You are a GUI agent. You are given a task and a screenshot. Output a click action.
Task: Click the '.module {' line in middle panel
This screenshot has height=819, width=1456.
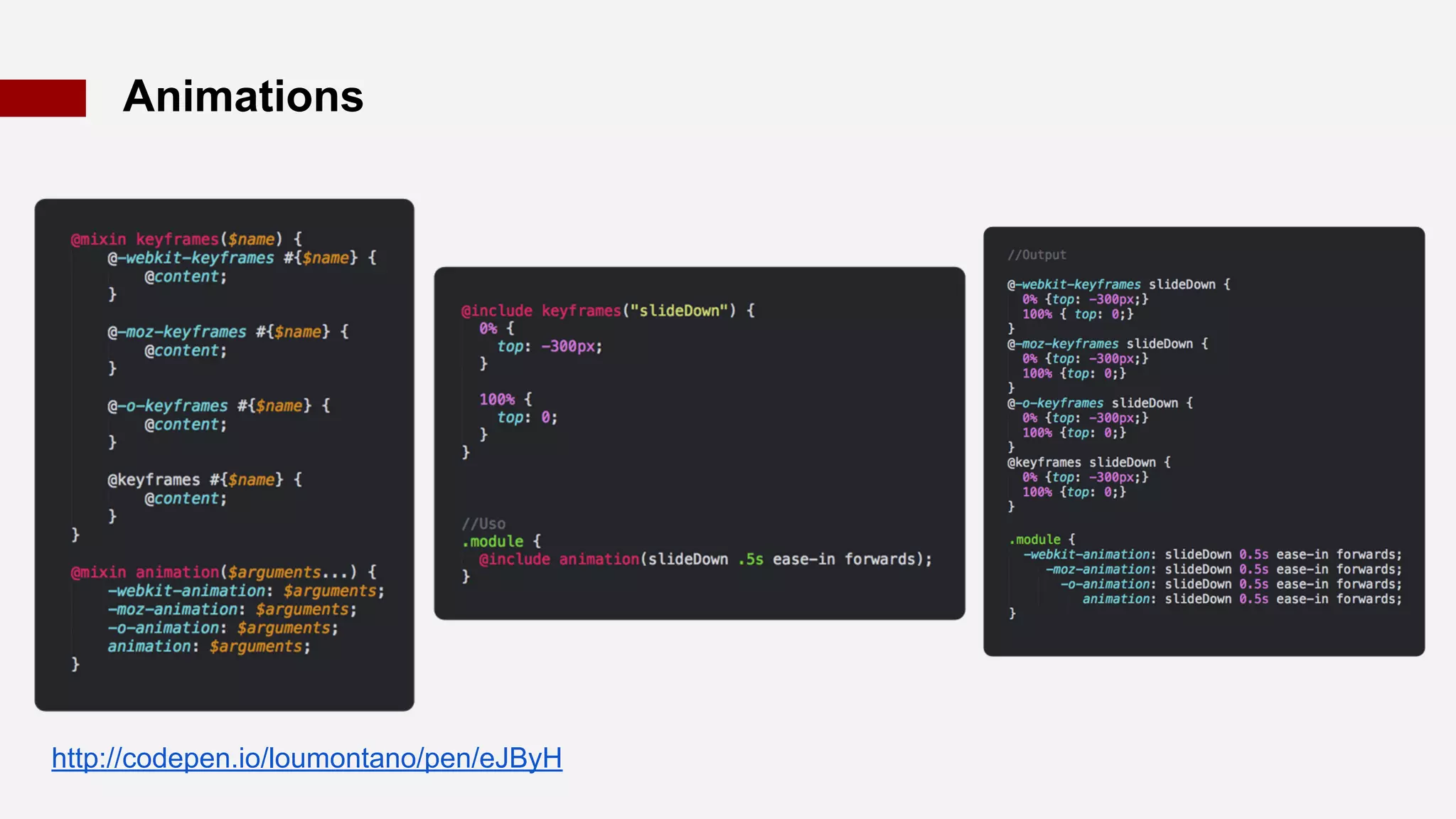click(501, 541)
